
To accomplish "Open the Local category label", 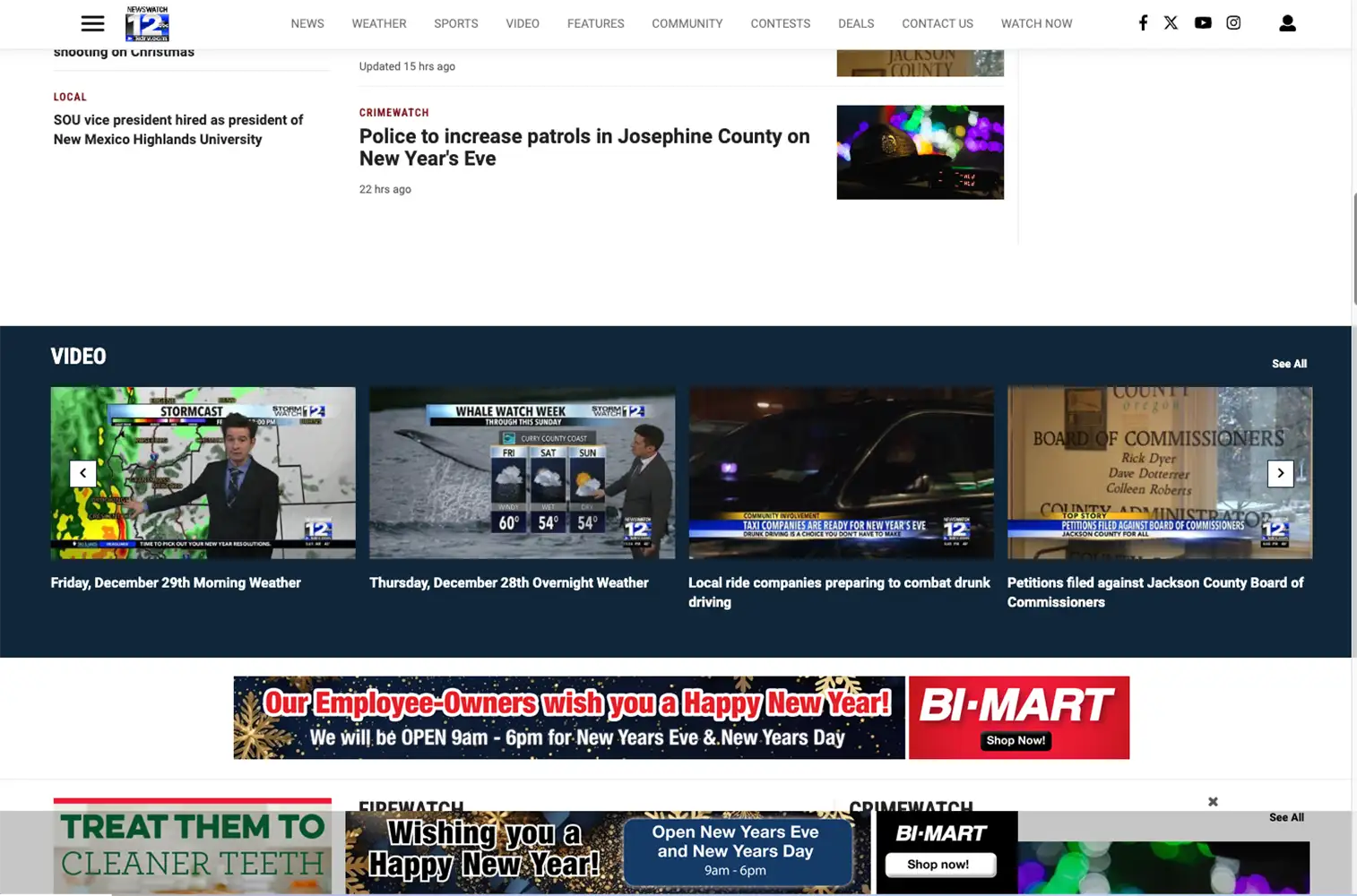I will (x=70, y=97).
